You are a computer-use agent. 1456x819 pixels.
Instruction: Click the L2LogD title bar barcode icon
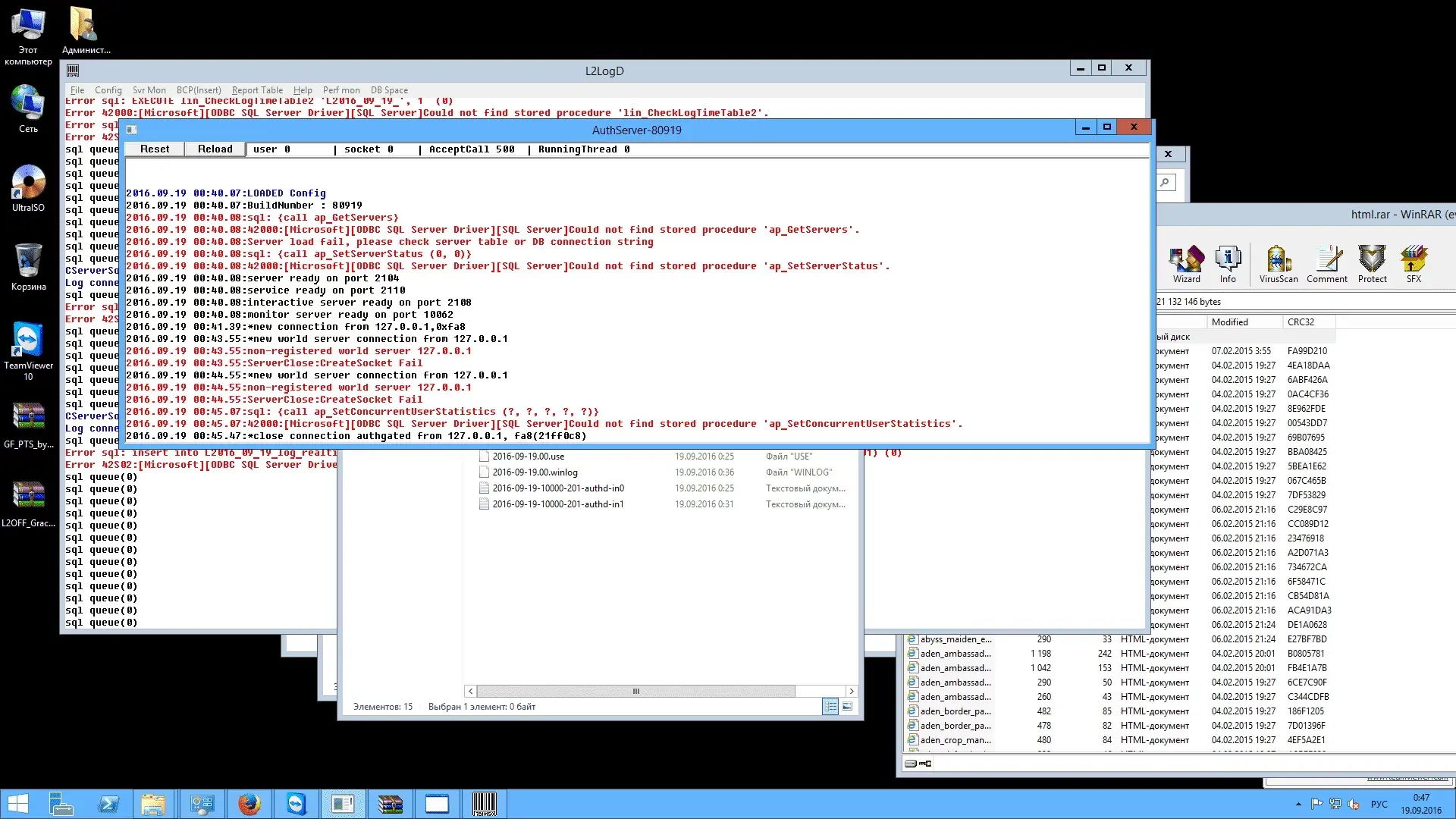coord(73,71)
